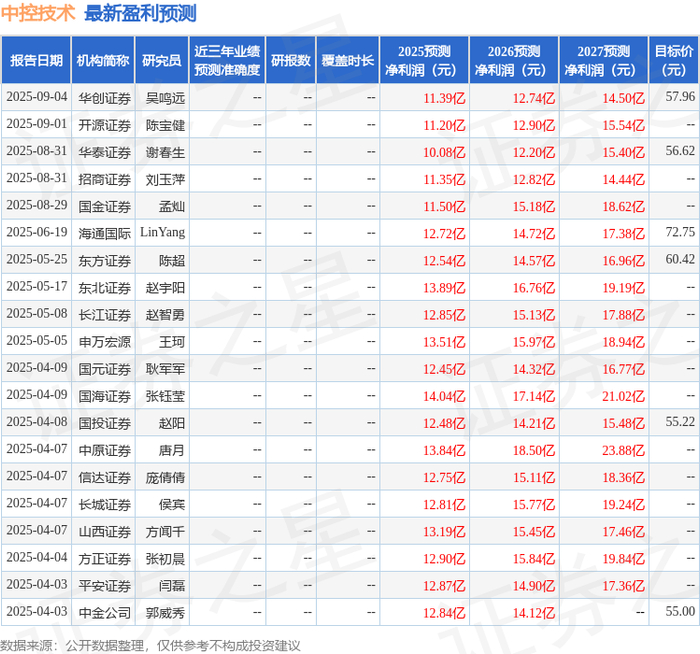Select the date cell 2025-06-19

click(x=37, y=232)
